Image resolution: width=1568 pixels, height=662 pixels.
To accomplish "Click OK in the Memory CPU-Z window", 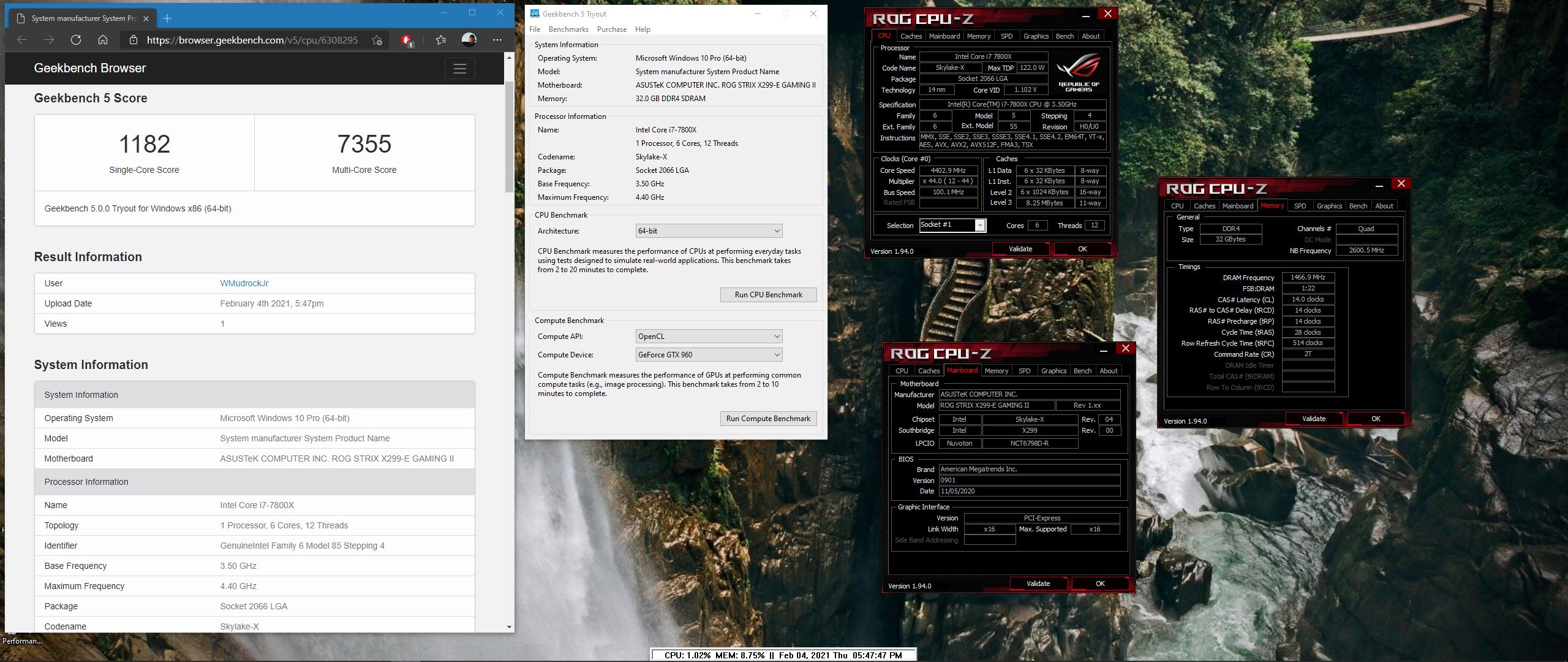I will click(1376, 419).
